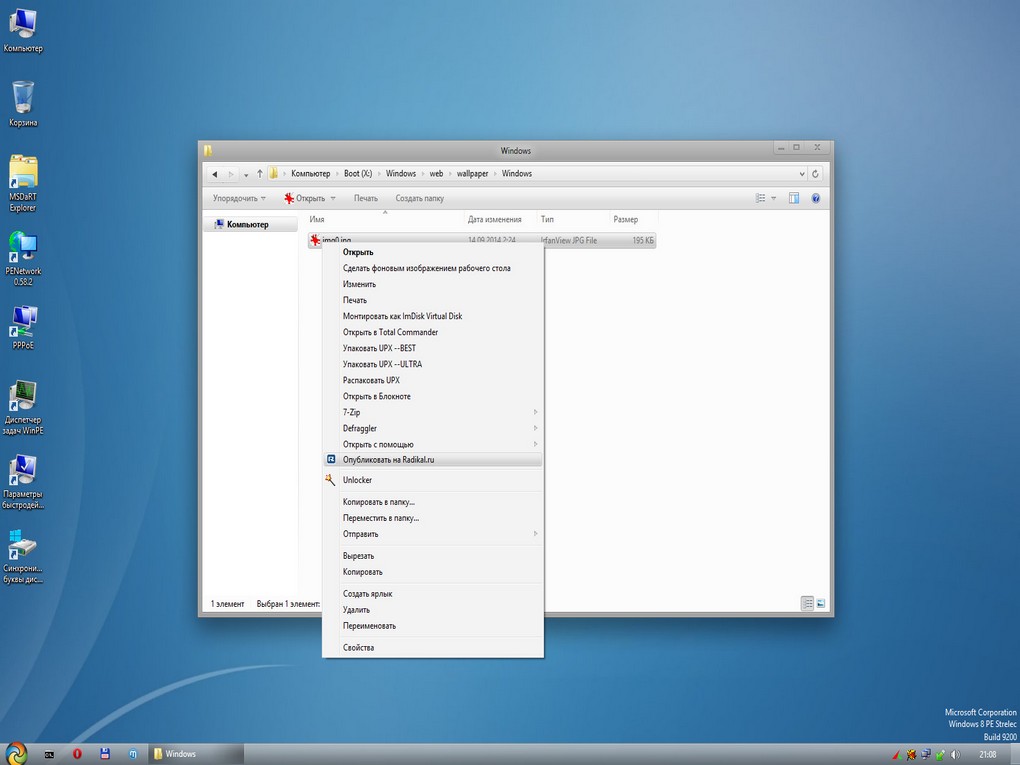Choose Копировать in context menu
The image size is (1020, 765).
pyautogui.click(x=433, y=572)
